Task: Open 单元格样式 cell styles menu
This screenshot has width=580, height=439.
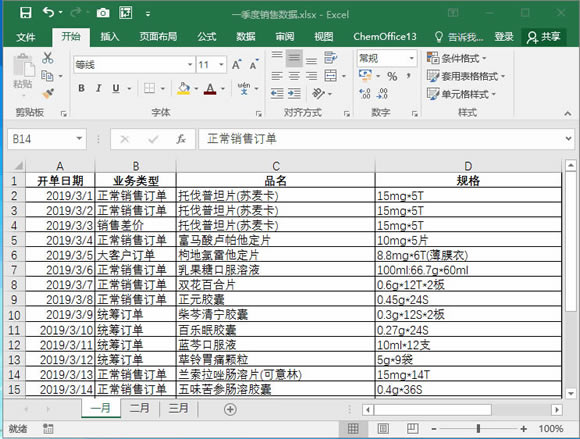Action: [x=461, y=94]
